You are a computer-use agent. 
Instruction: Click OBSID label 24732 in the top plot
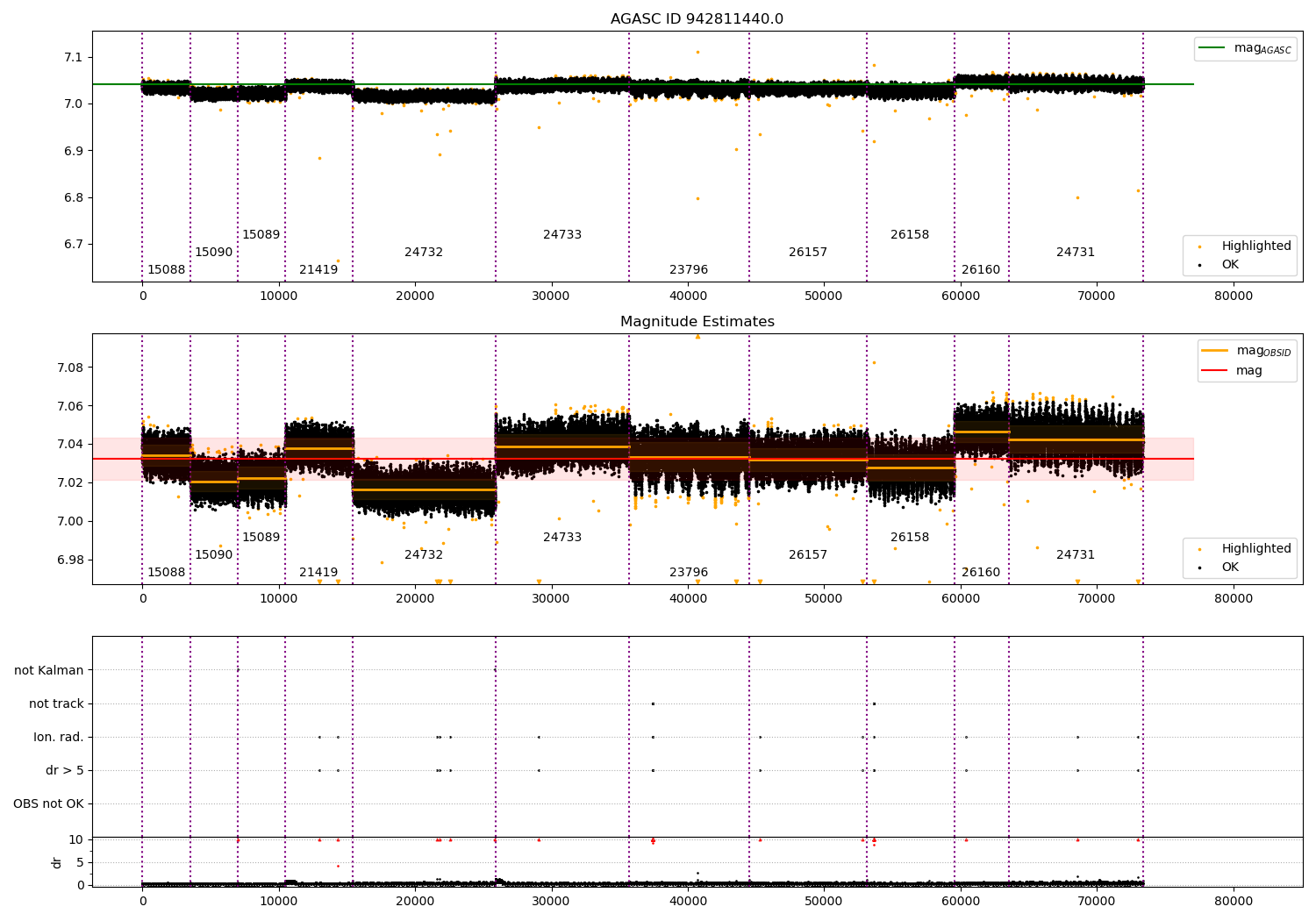click(424, 252)
